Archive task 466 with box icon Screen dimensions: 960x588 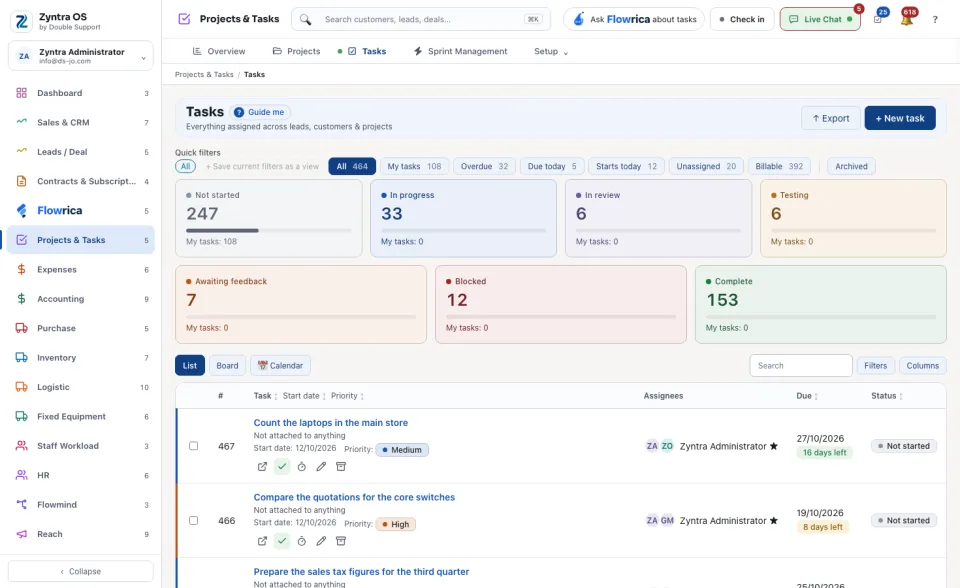click(341, 541)
